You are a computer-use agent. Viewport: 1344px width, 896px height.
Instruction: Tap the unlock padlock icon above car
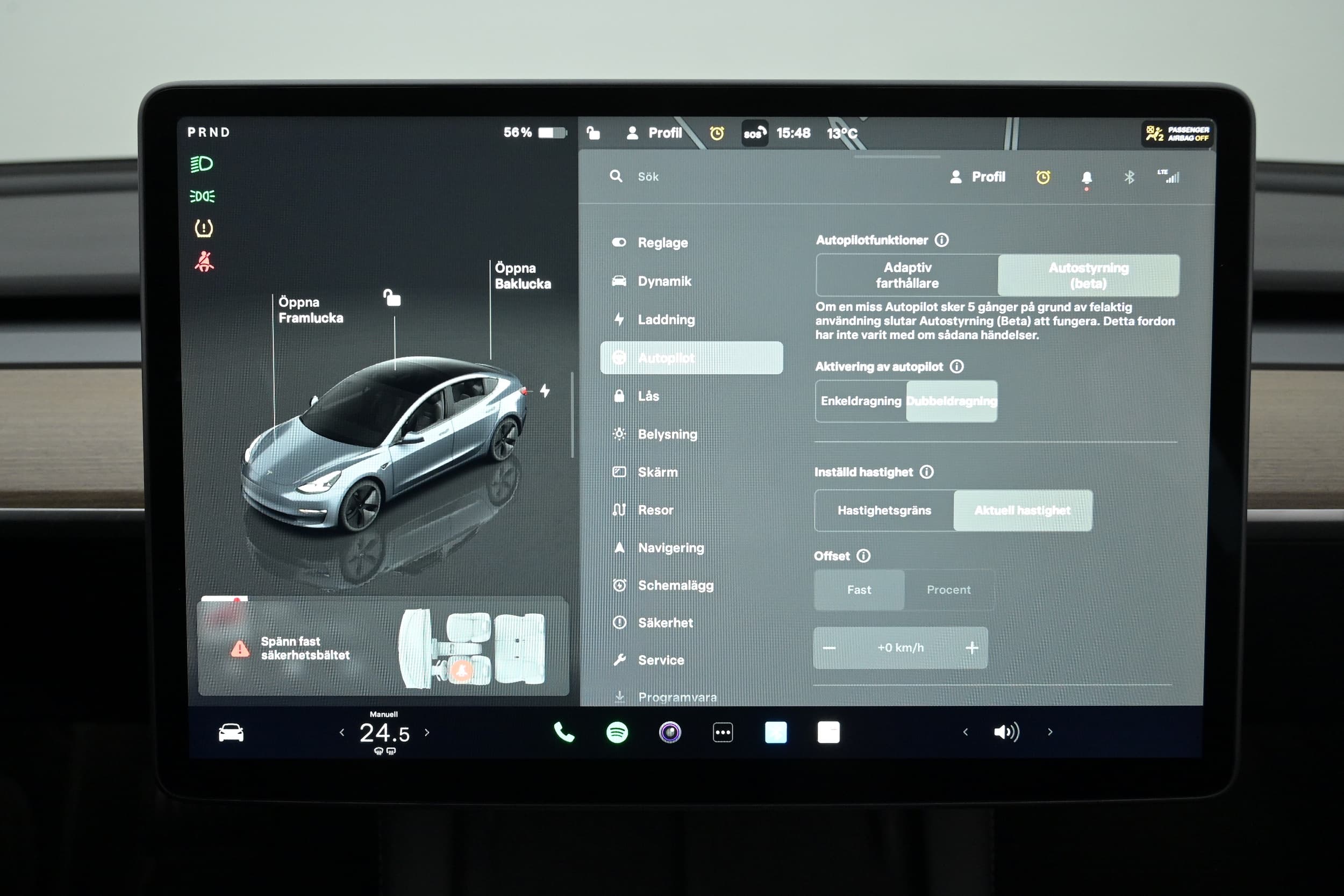click(x=392, y=298)
